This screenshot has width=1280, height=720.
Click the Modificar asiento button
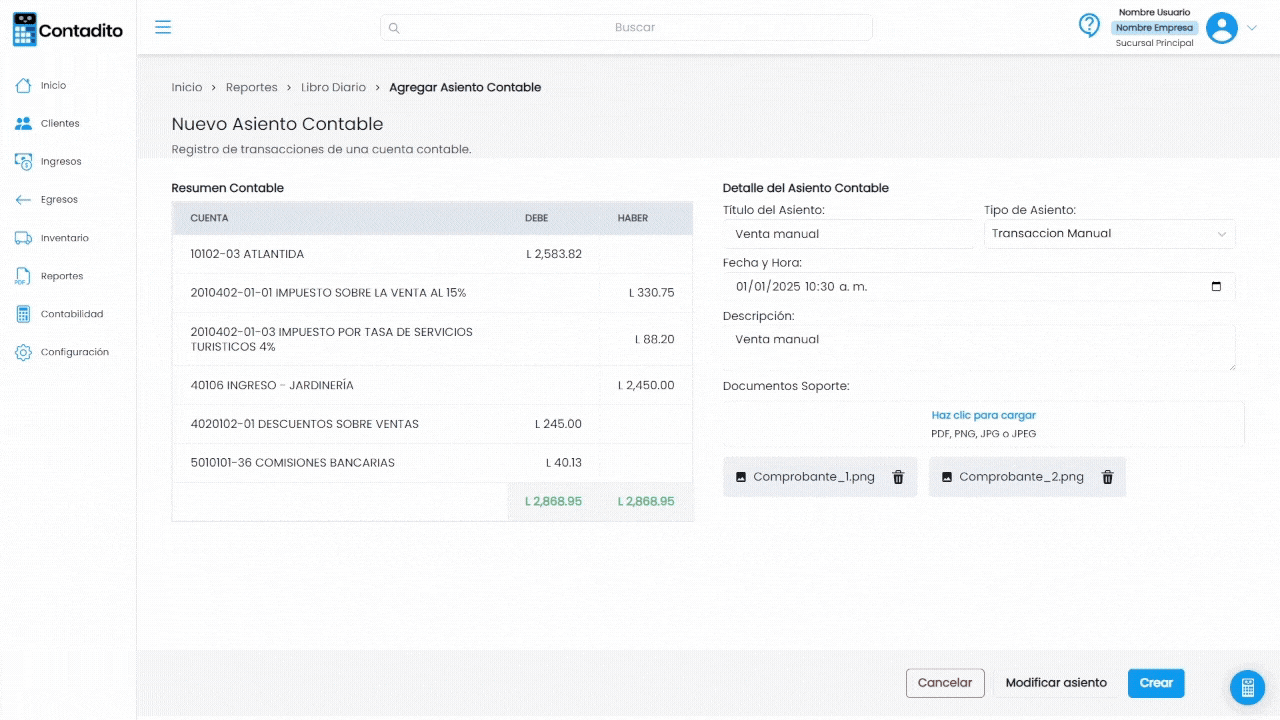(x=1056, y=683)
